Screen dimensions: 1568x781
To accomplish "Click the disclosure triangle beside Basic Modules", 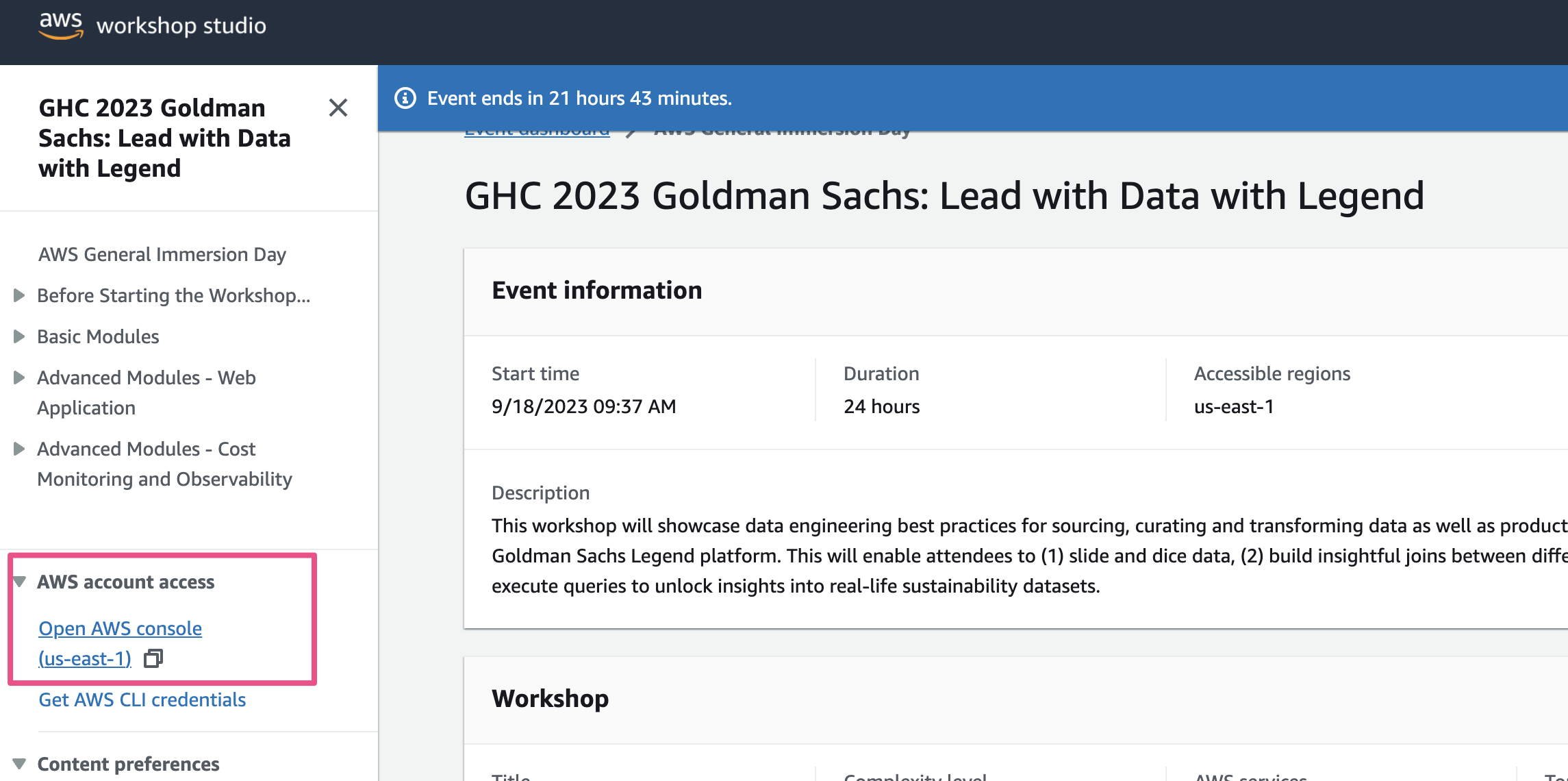I will click(x=19, y=336).
